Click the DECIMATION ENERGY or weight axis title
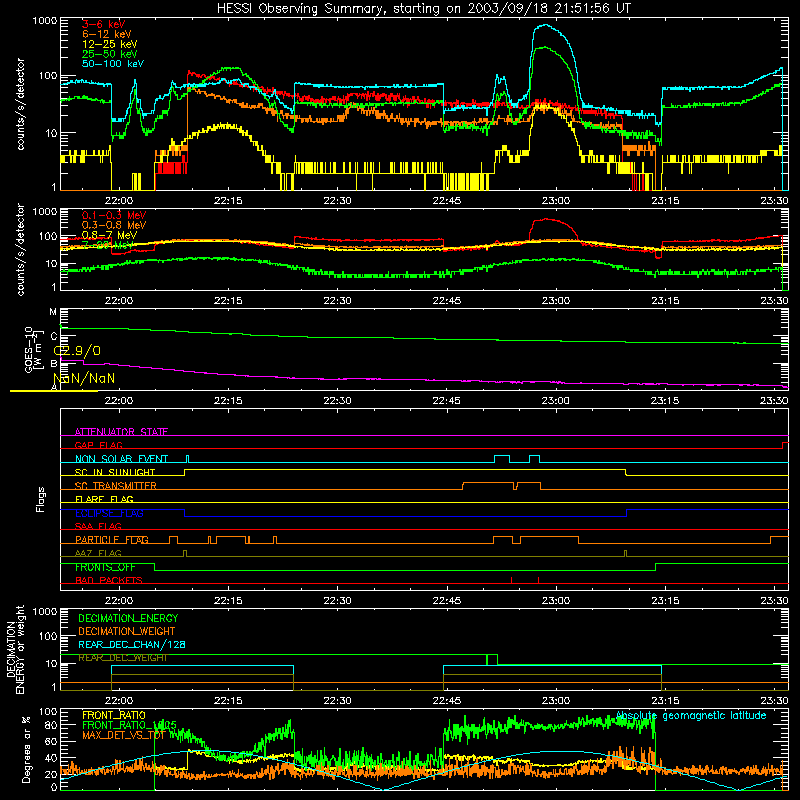Screen dimensions: 800x800 tap(15, 650)
